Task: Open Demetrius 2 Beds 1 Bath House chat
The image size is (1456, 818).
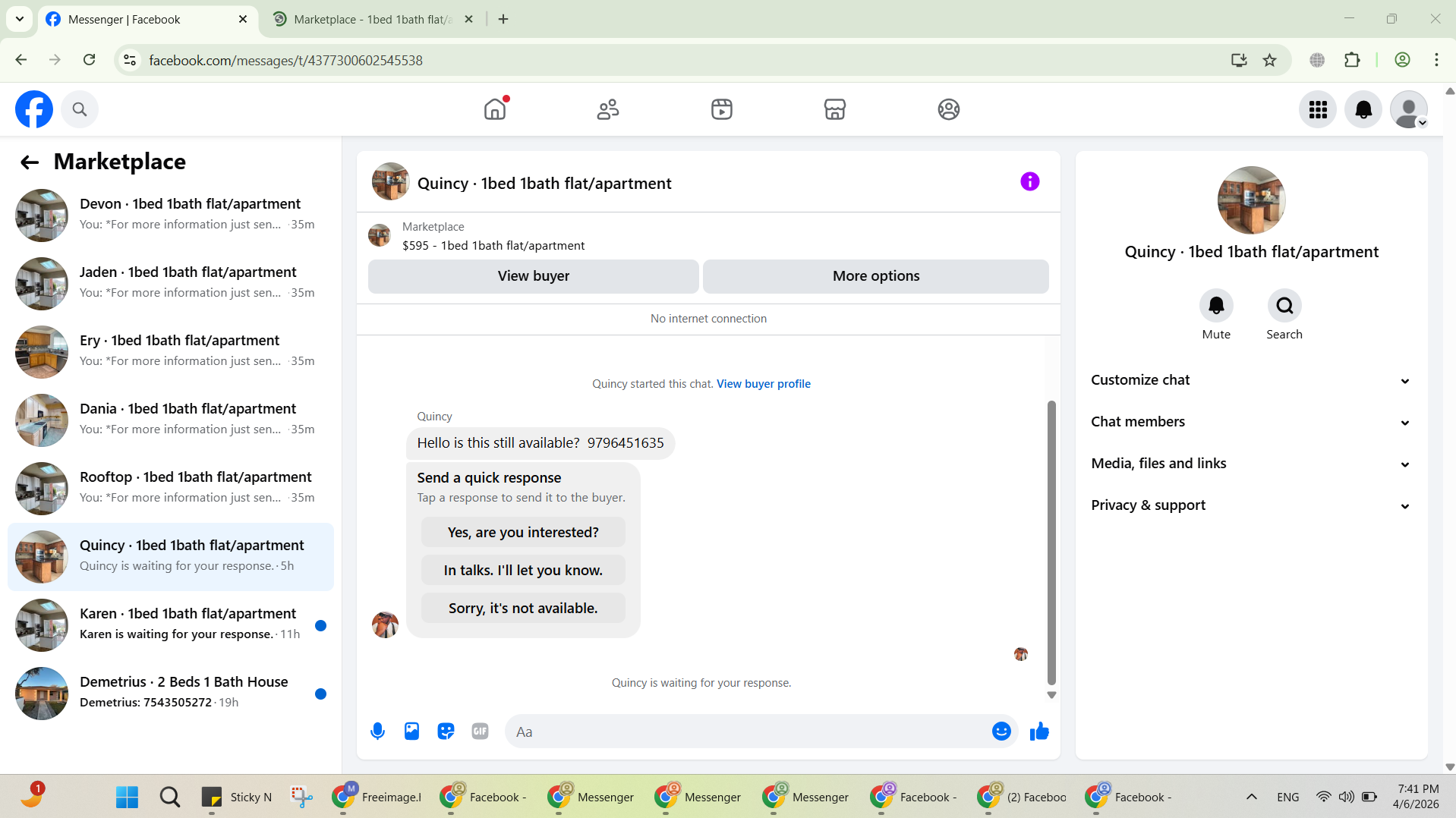Action: coord(171,694)
